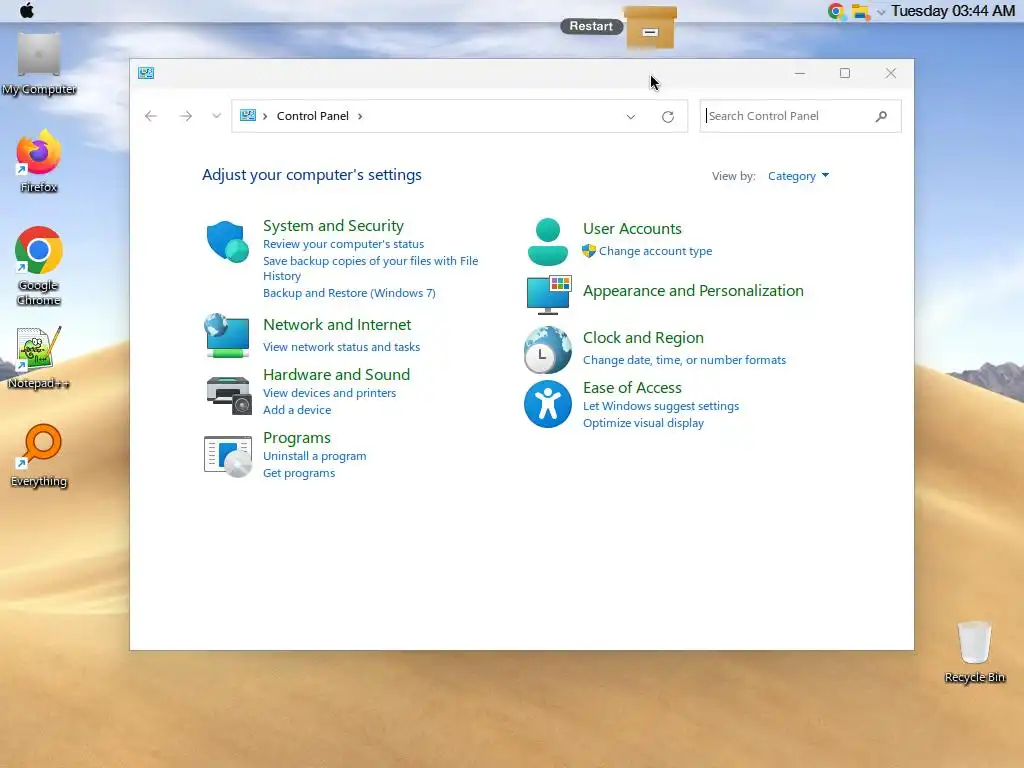Click Let Windows suggest settings link

click(x=660, y=406)
